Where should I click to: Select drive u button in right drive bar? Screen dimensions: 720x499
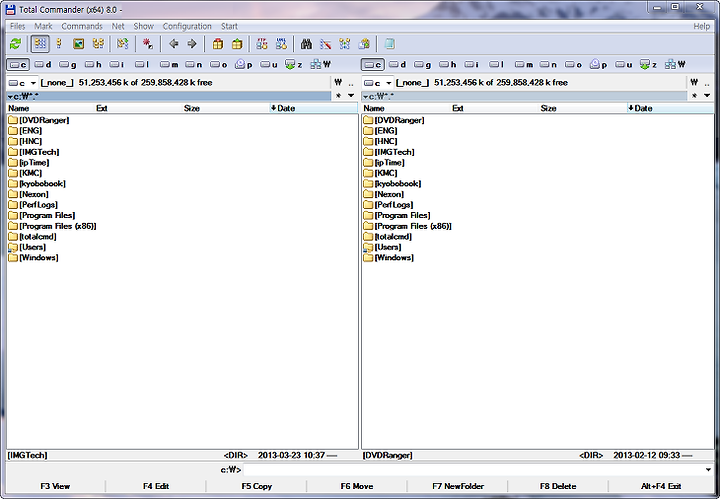point(623,65)
